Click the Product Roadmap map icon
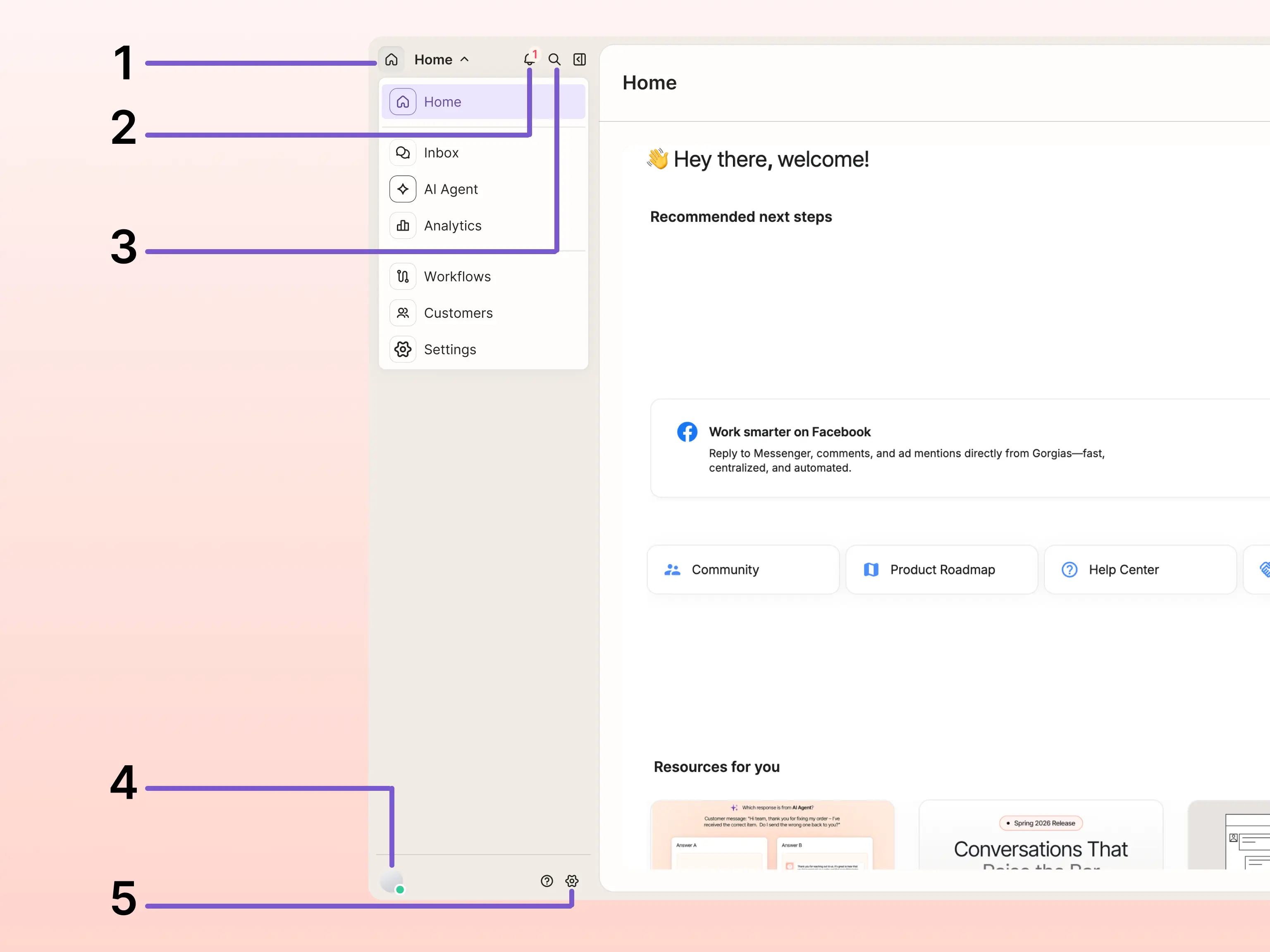This screenshot has height=952, width=1270. (871, 569)
